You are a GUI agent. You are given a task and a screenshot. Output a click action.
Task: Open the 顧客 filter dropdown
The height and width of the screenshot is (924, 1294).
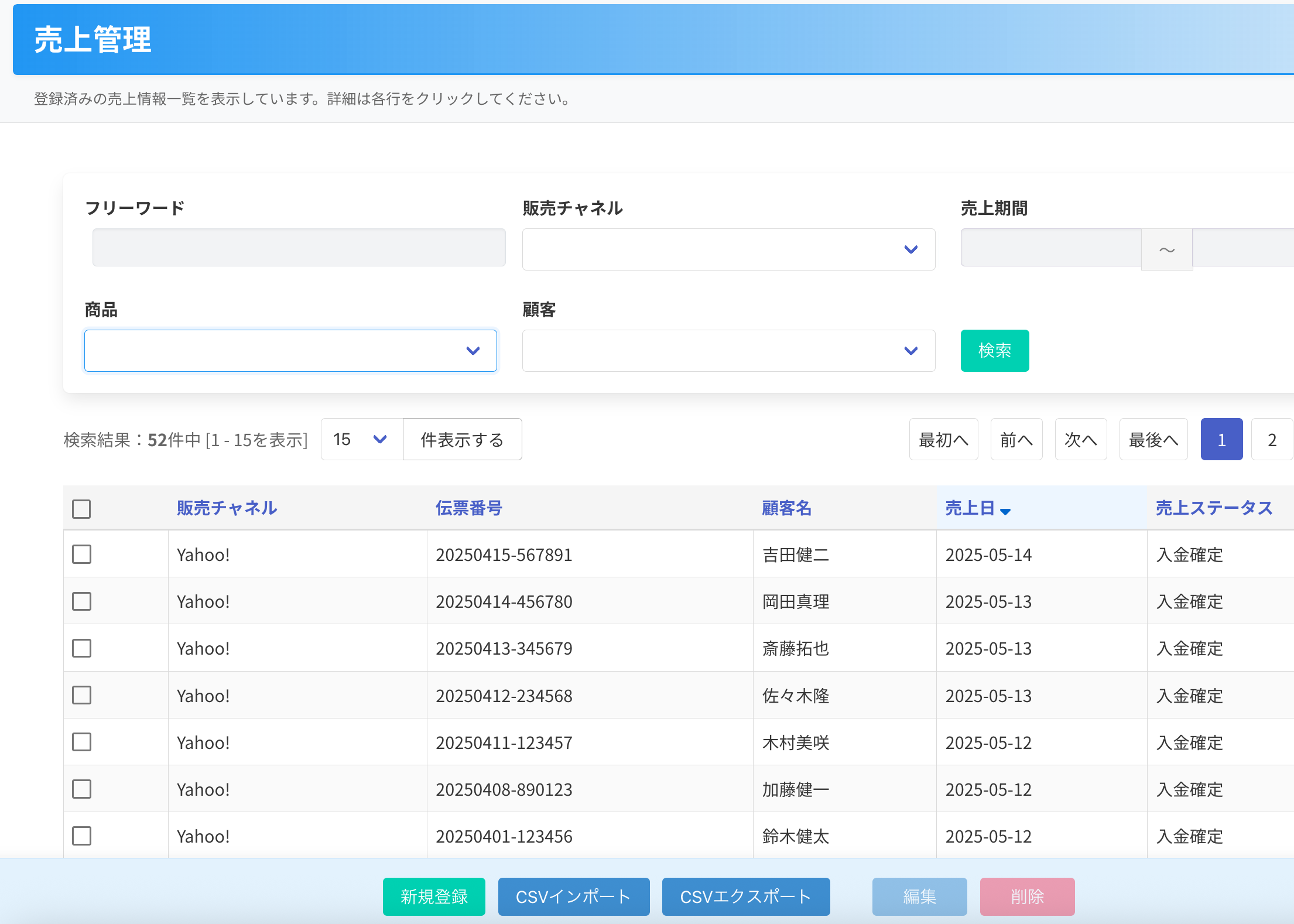tap(728, 351)
